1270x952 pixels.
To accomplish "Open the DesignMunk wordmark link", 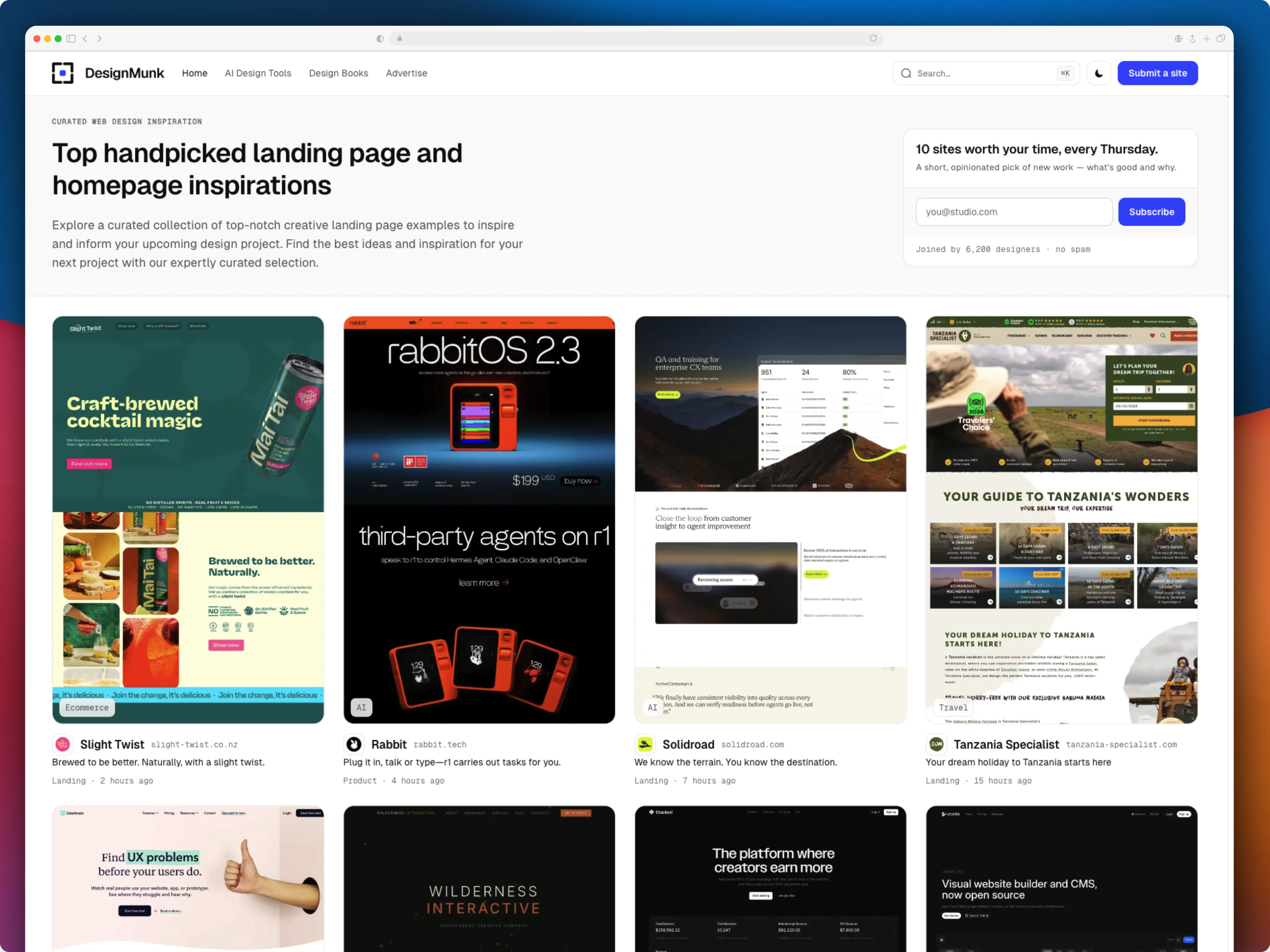I will coord(125,73).
